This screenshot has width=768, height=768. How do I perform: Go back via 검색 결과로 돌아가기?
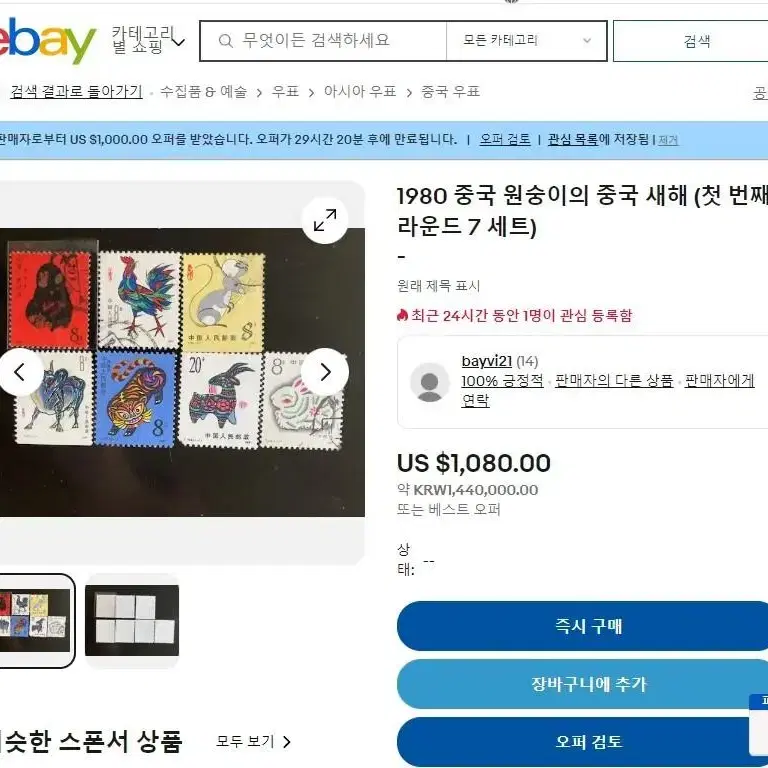click(x=76, y=92)
